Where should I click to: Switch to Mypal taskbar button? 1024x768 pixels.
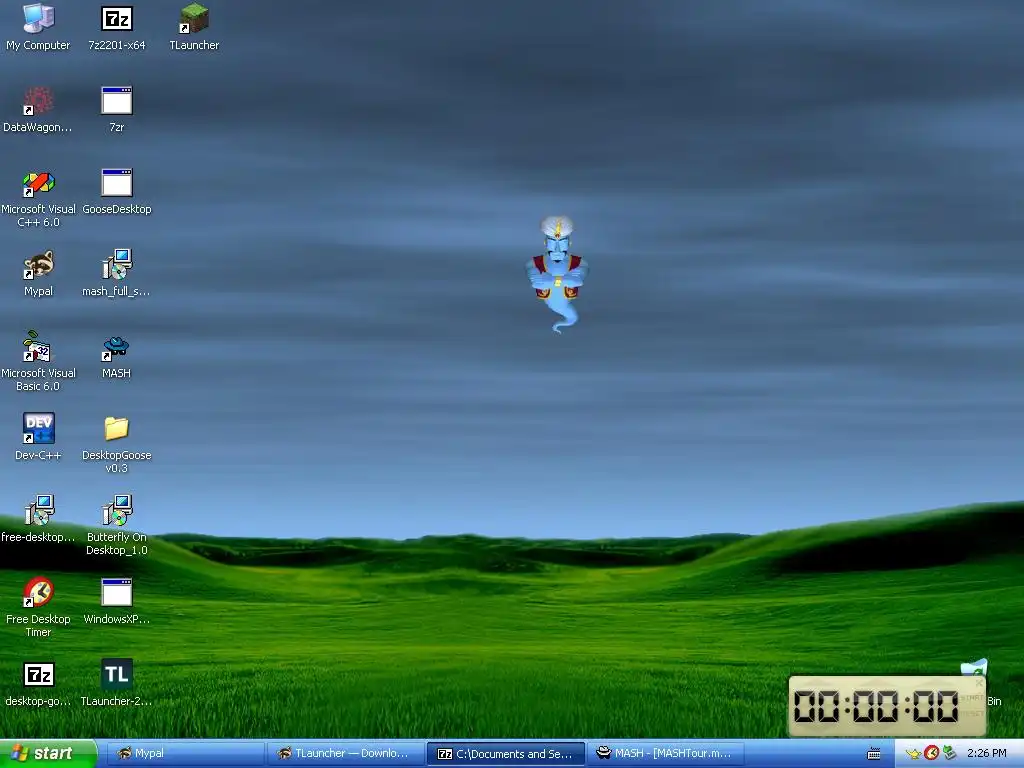click(184, 754)
